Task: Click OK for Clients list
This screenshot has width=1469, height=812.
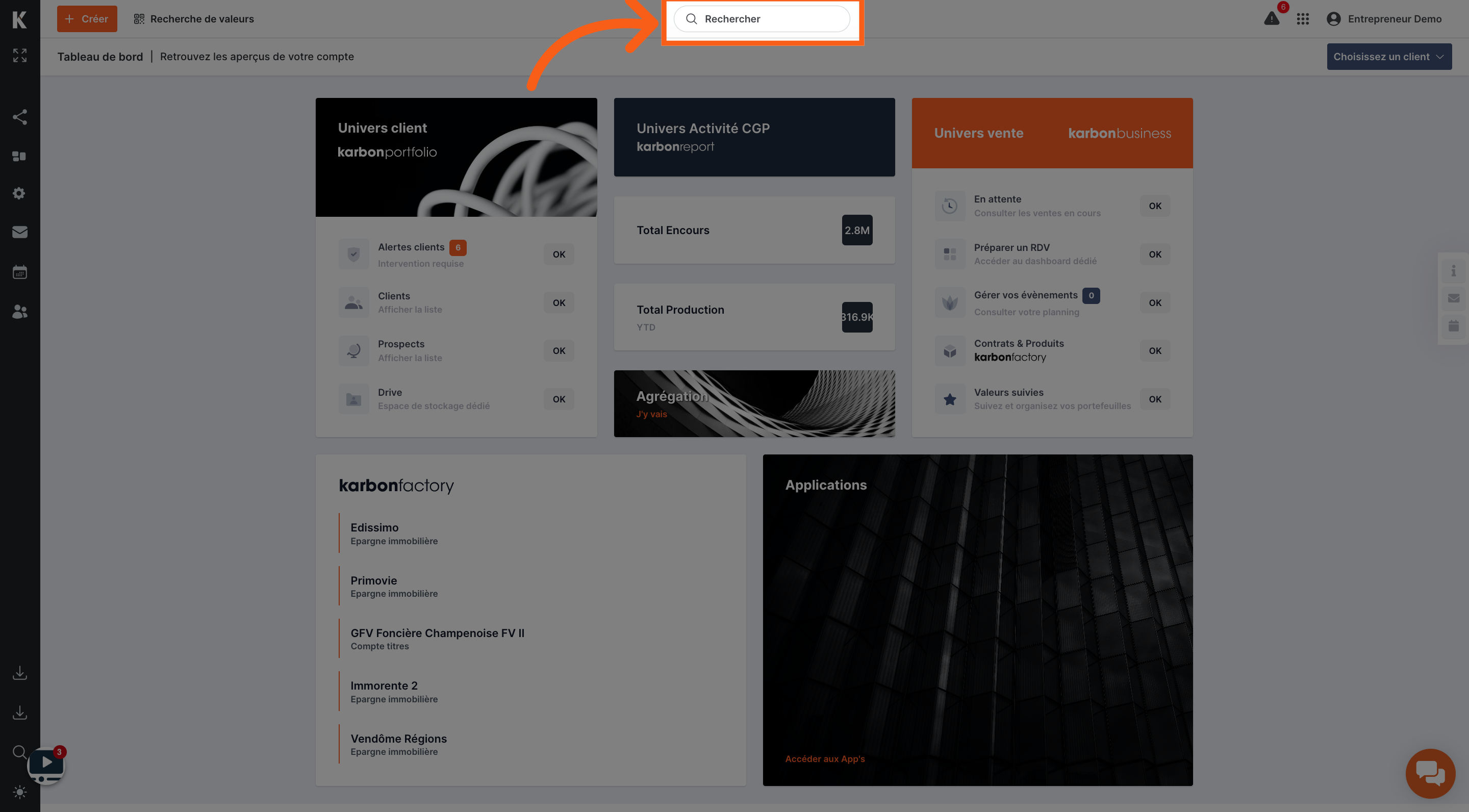Action: pyautogui.click(x=559, y=303)
